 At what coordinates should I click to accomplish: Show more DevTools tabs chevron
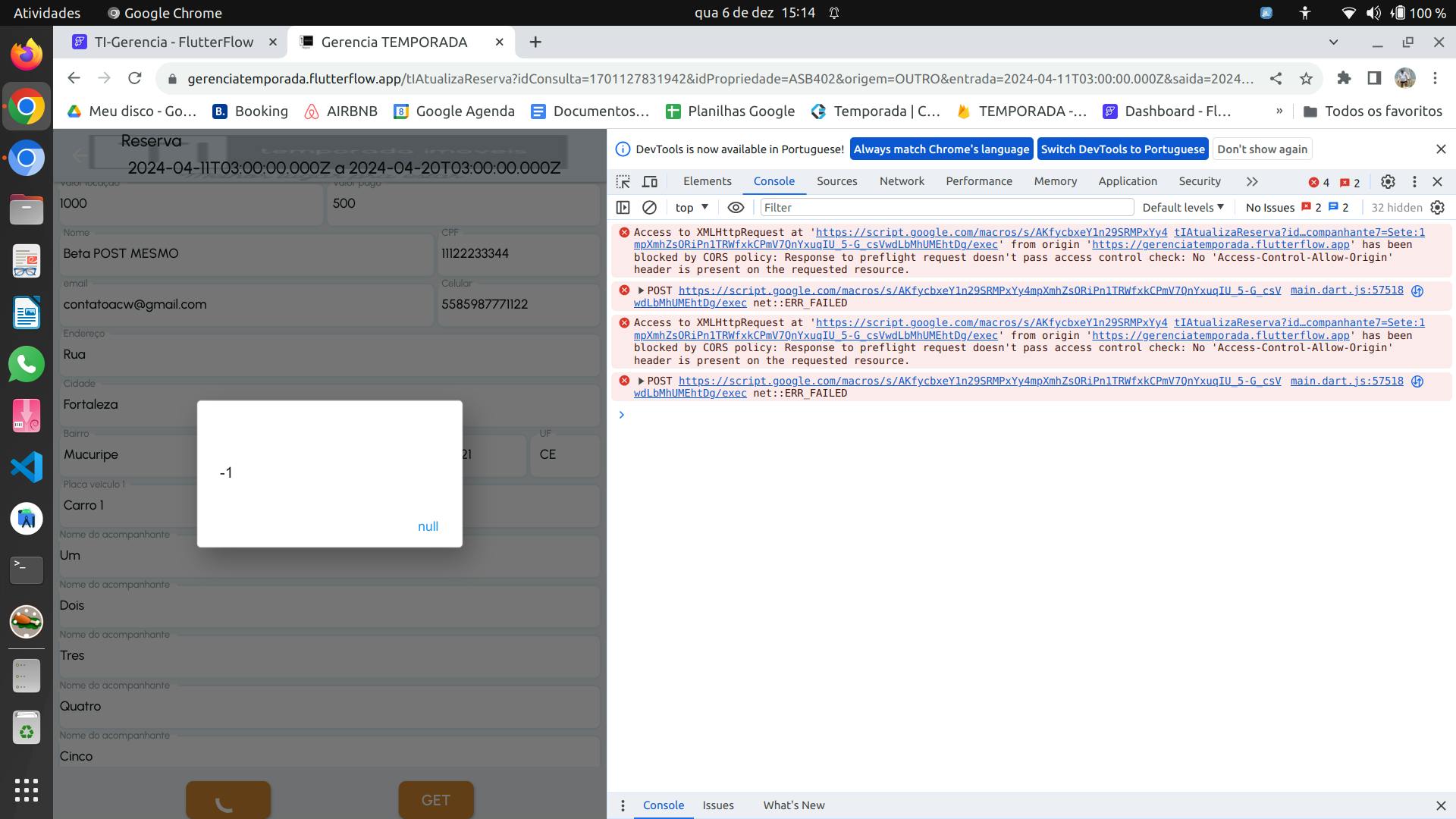click(x=1252, y=182)
